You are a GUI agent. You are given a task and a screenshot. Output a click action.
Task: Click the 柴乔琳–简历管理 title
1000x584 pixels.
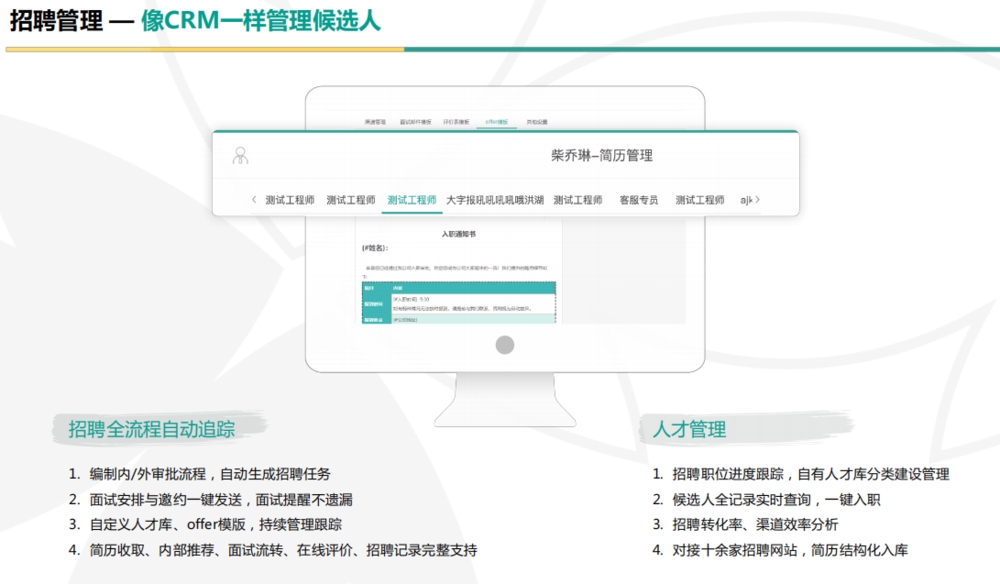(601, 155)
